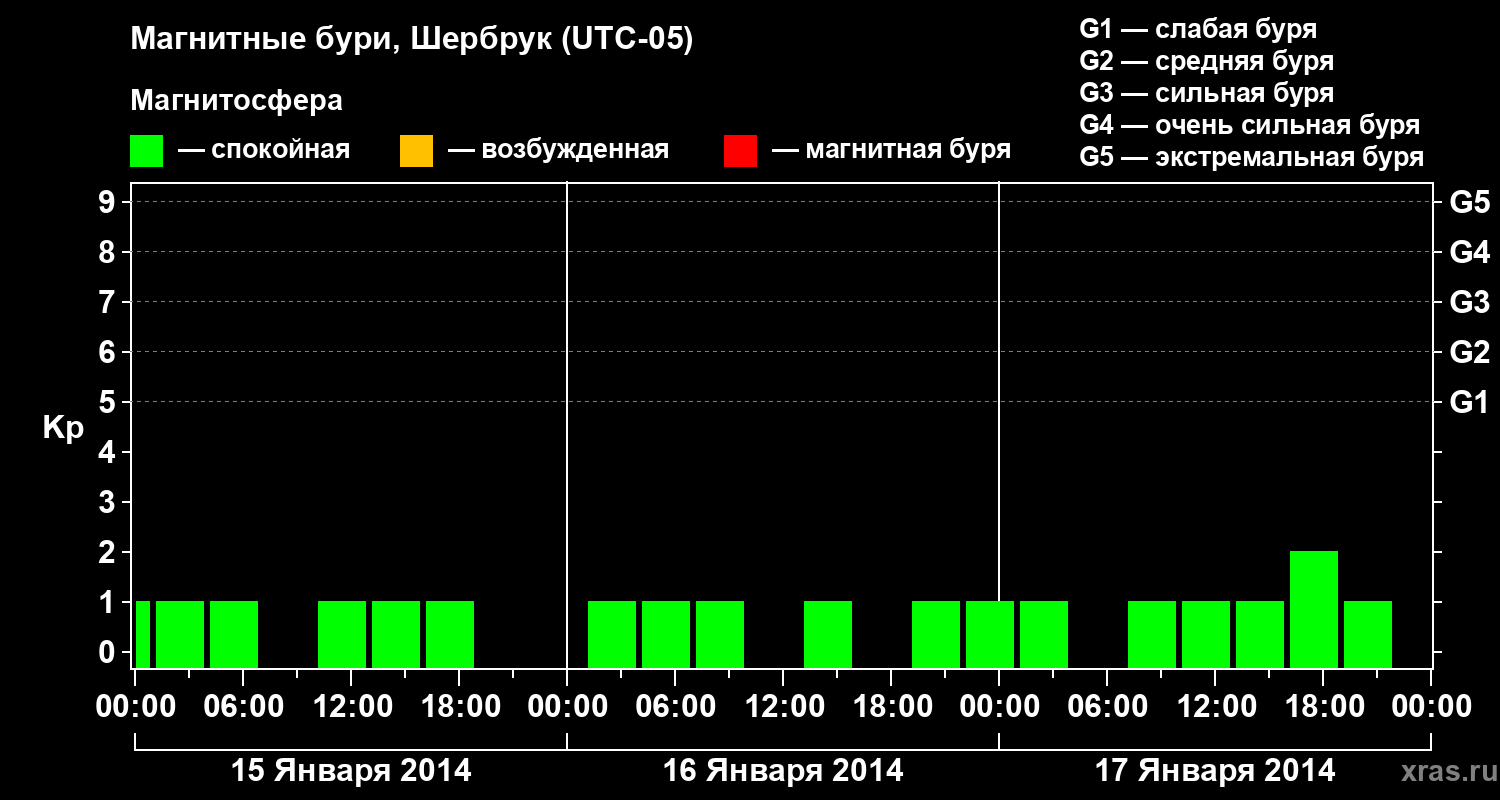Image resolution: width=1500 pixels, height=800 pixels.
Task: Click the 'G5' label on the right axis
Action: click(x=1469, y=203)
